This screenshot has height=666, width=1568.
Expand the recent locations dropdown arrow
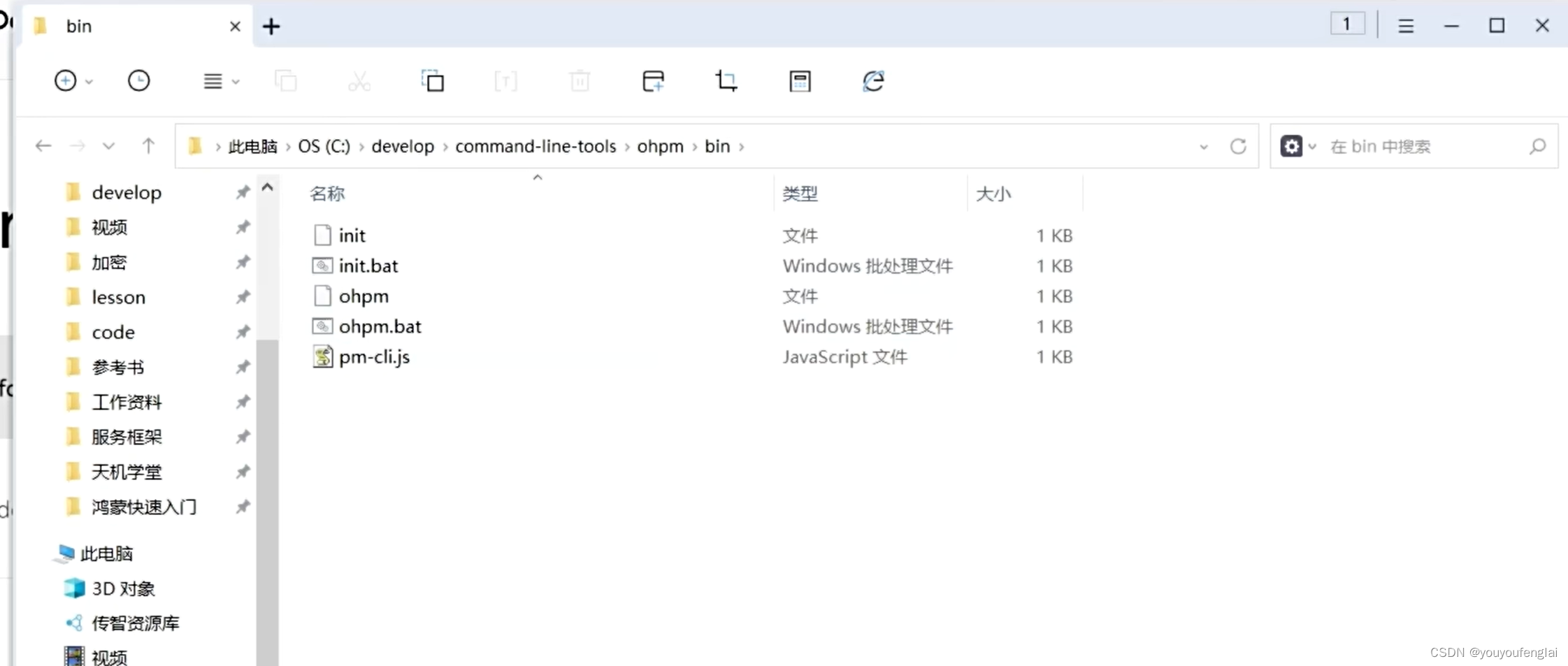108,146
